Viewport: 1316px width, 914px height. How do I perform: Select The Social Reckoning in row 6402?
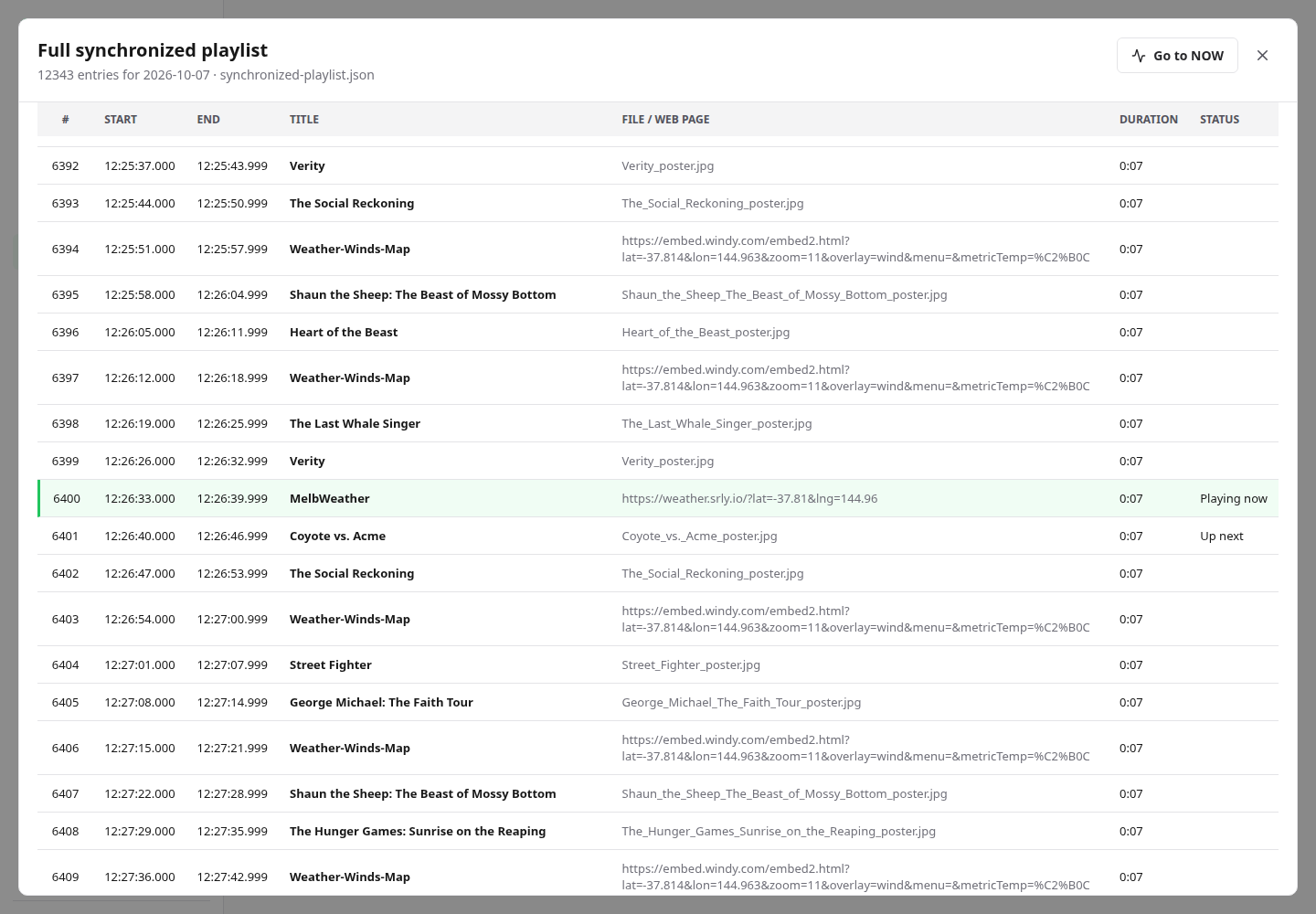tap(352, 574)
